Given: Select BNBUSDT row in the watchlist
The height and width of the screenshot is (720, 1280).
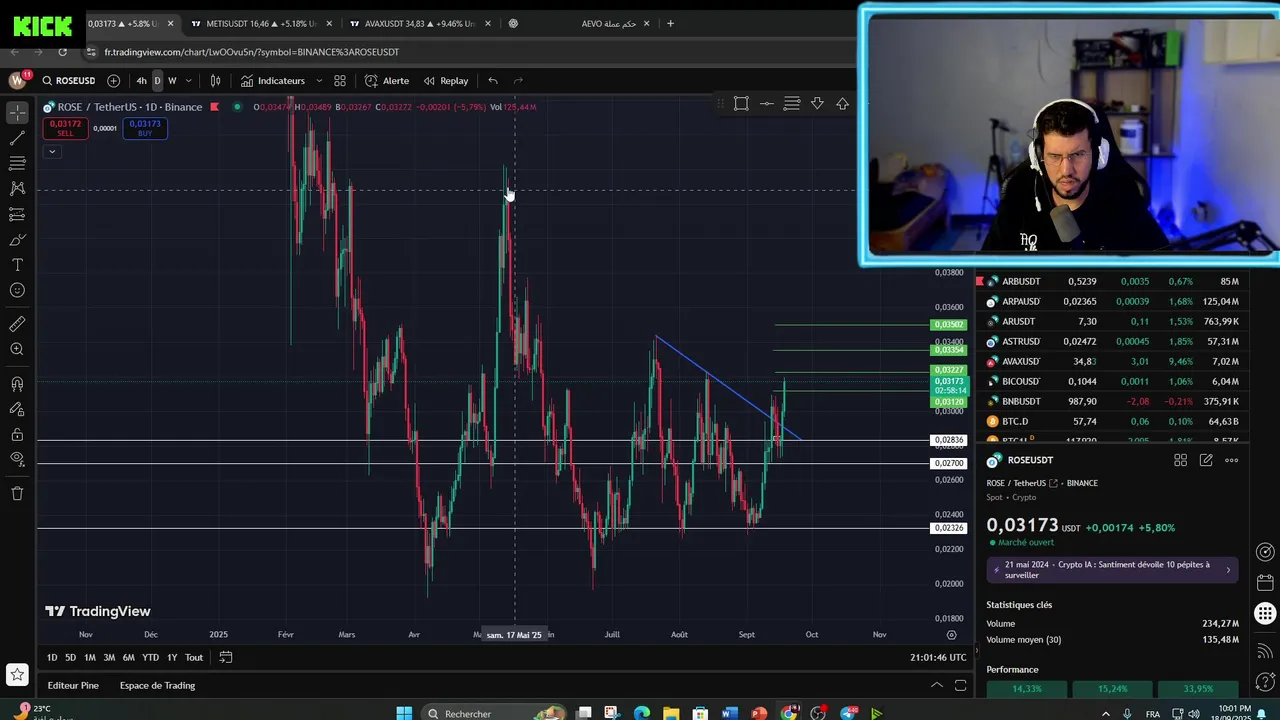Looking at the screenshot, I should (1112, 401).
